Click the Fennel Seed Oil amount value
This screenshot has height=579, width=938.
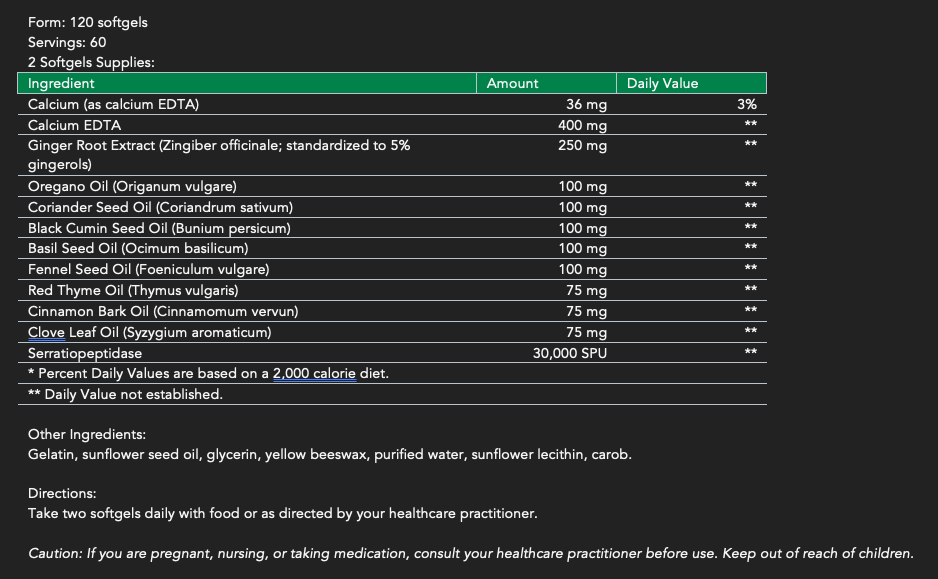coord(582,270)
